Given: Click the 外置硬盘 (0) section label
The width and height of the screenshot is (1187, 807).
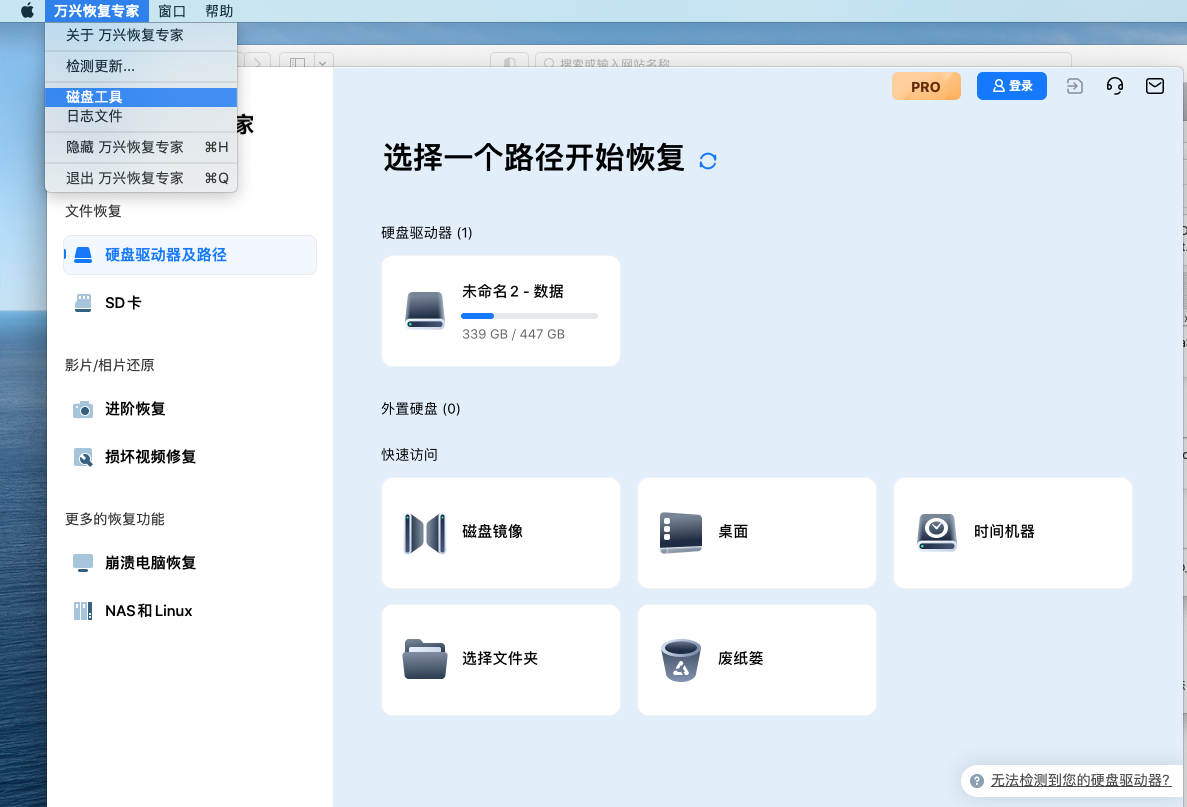Looking at the screenshot, I should tap(420, 409).
